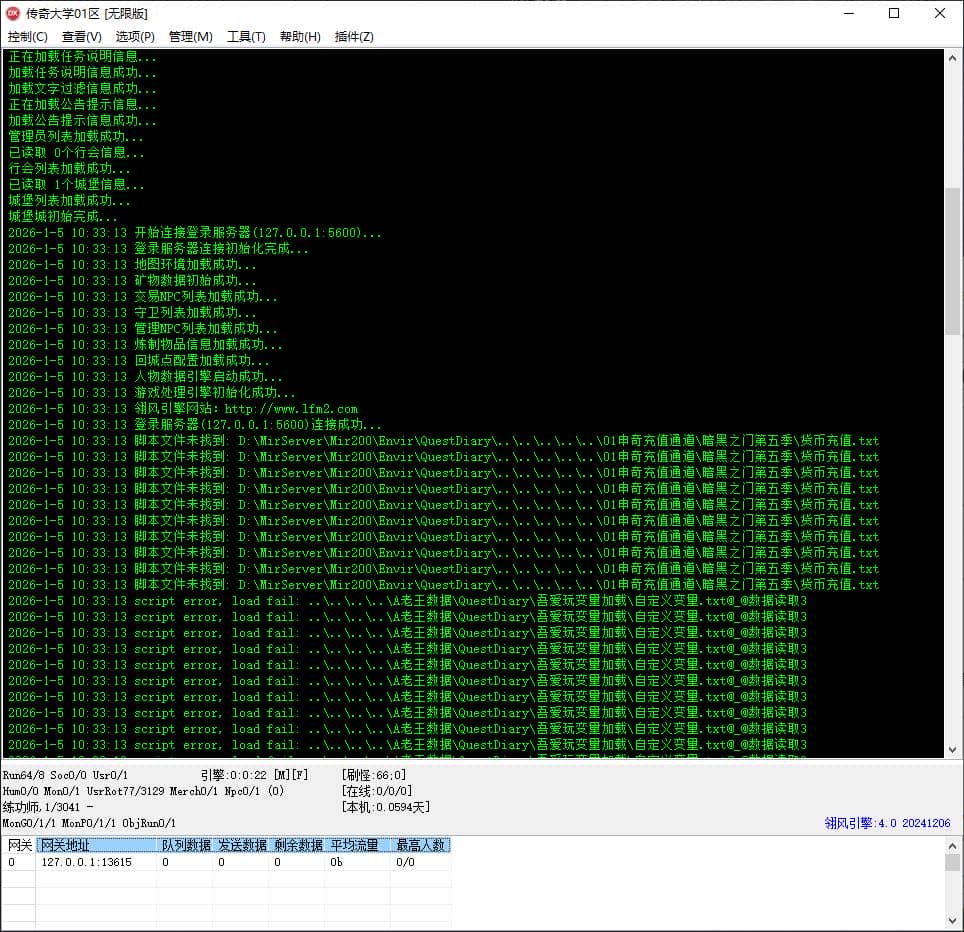Click log line 已读取 0个行会信息
Viewport: 964px width, 932px height.
pos(76,152)
